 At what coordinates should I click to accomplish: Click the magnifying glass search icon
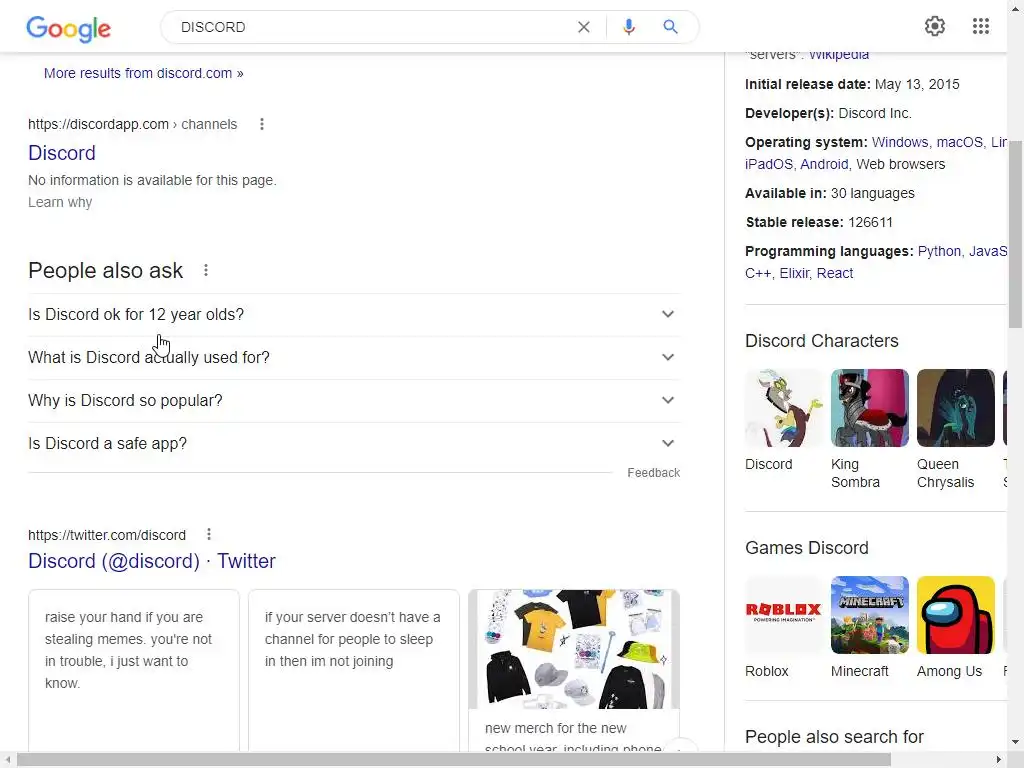pyautogui.click(x=670, y=27)
